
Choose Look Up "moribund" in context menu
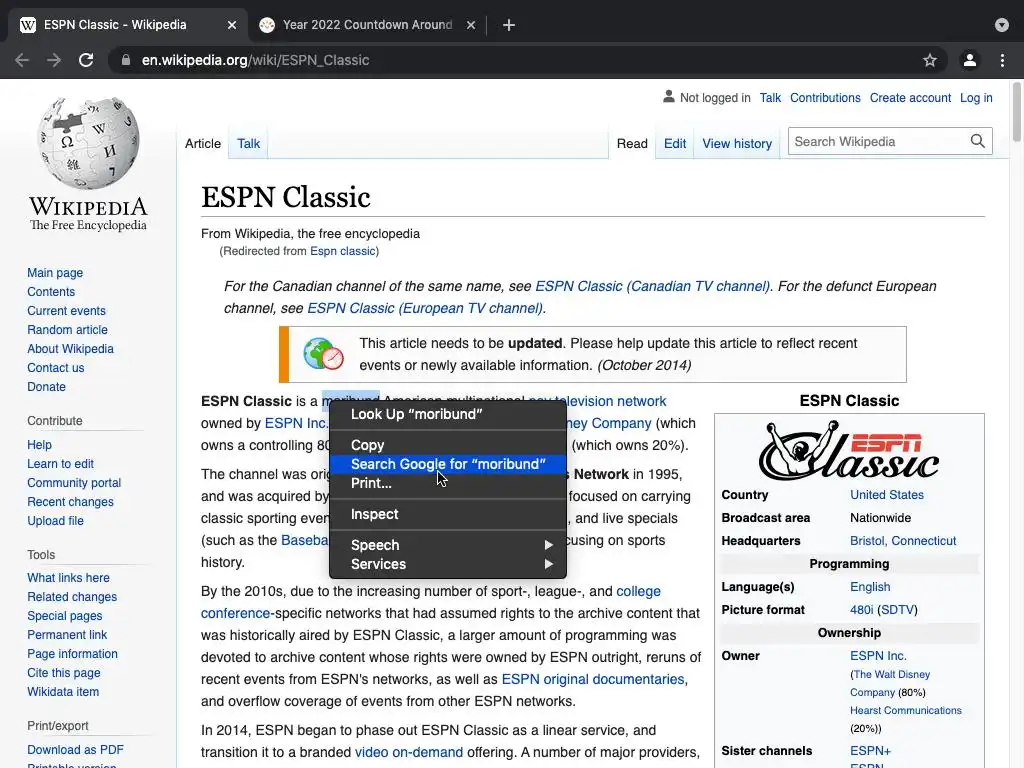(448, 414)
